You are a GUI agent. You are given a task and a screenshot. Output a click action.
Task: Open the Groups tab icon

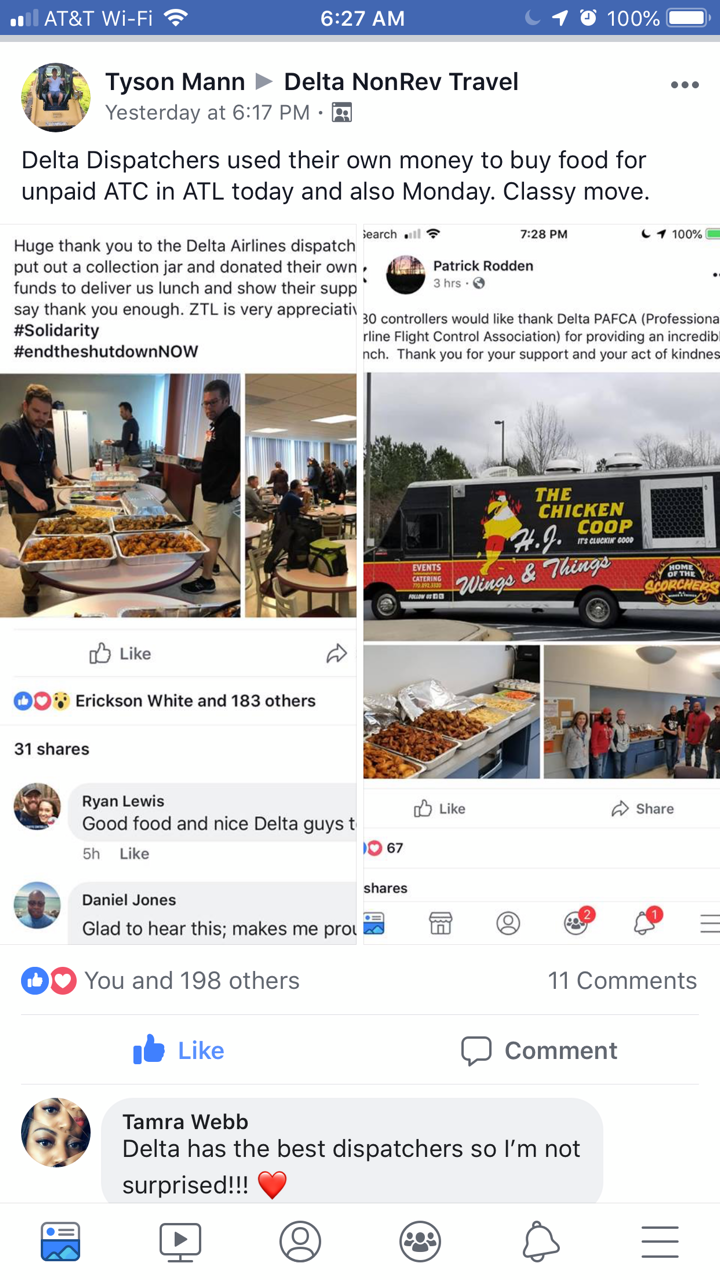420,1241
